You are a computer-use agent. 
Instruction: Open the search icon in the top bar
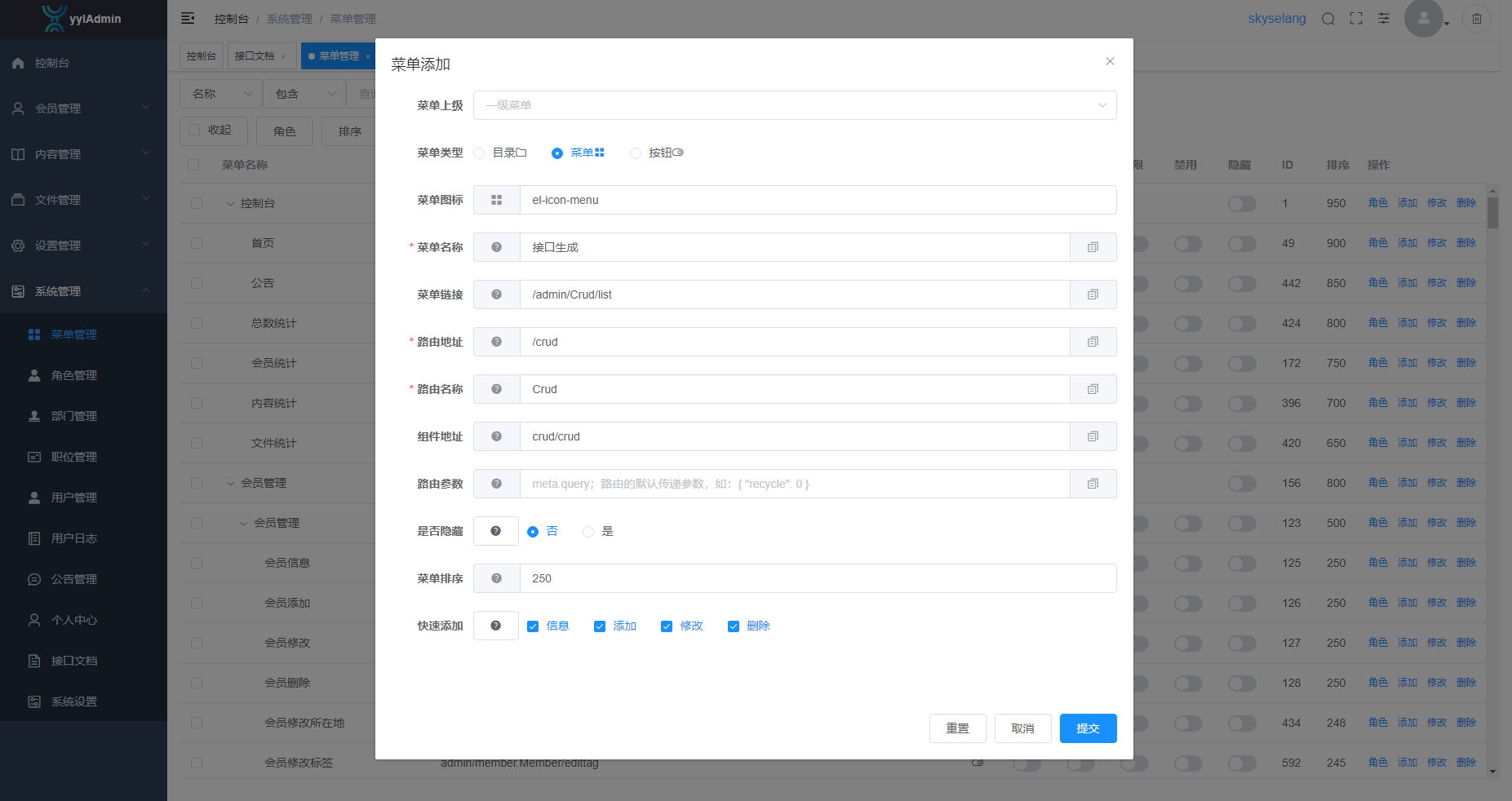[x=1328, y=19]
